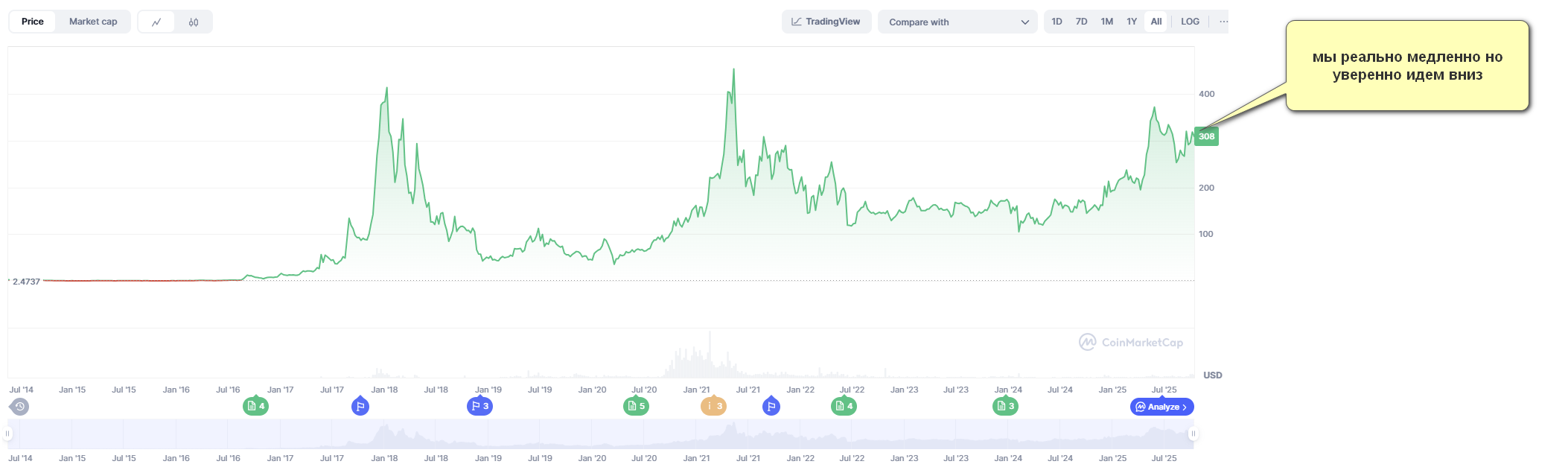Open the blue flag event near Jan '18
The image size is (1568, 473).
[360, 407]
